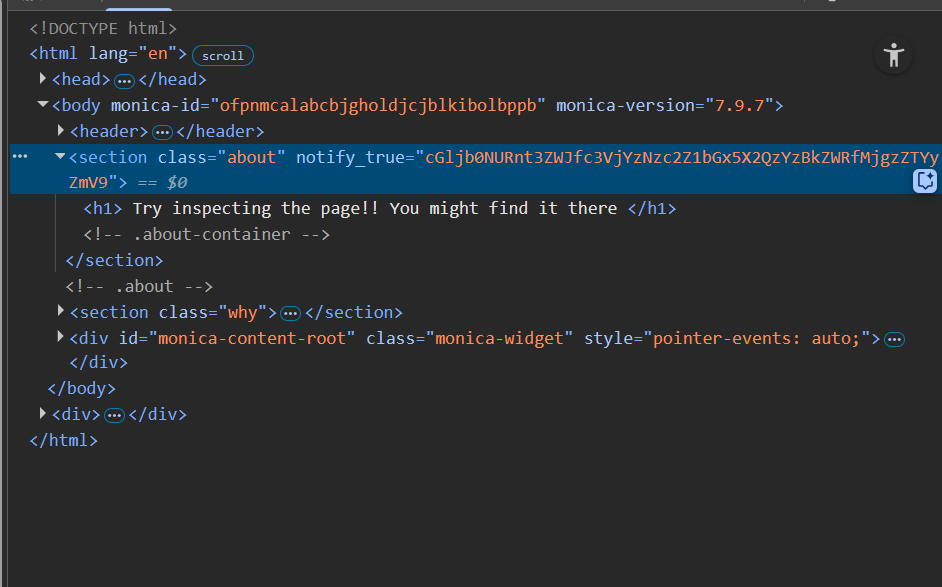Image resolution: width=942 pixels, height=587 pixels.
Task: Click the ellipsis after the monica-widget div tag
Action: point(895,339)
